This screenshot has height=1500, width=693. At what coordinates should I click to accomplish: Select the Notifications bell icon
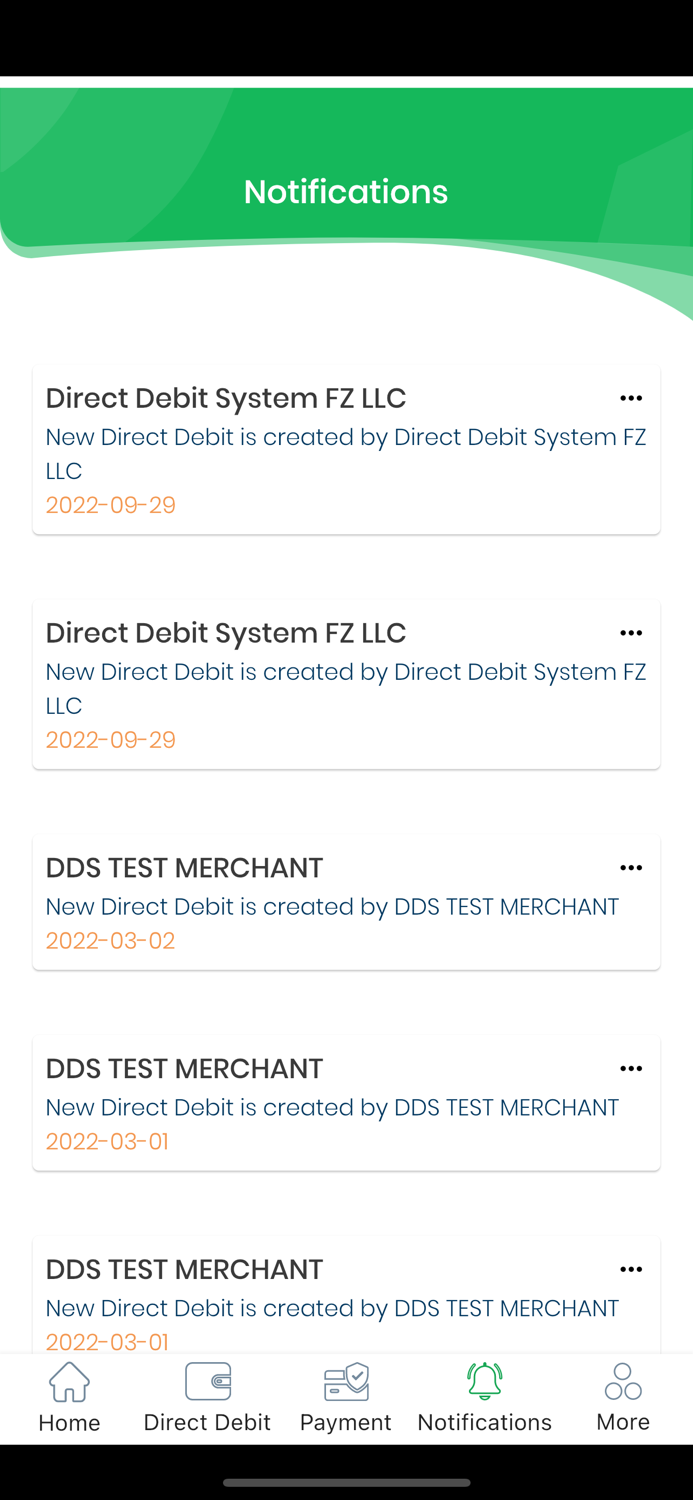485,1381
